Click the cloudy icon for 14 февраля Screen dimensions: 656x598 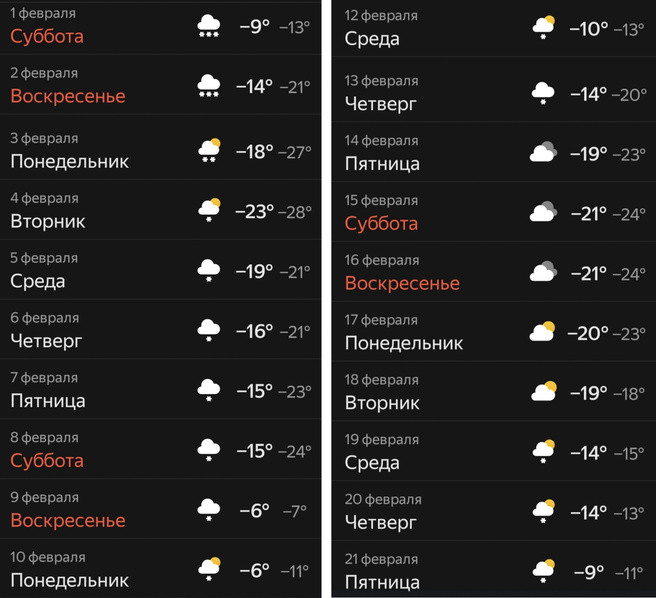pos(543,153)
